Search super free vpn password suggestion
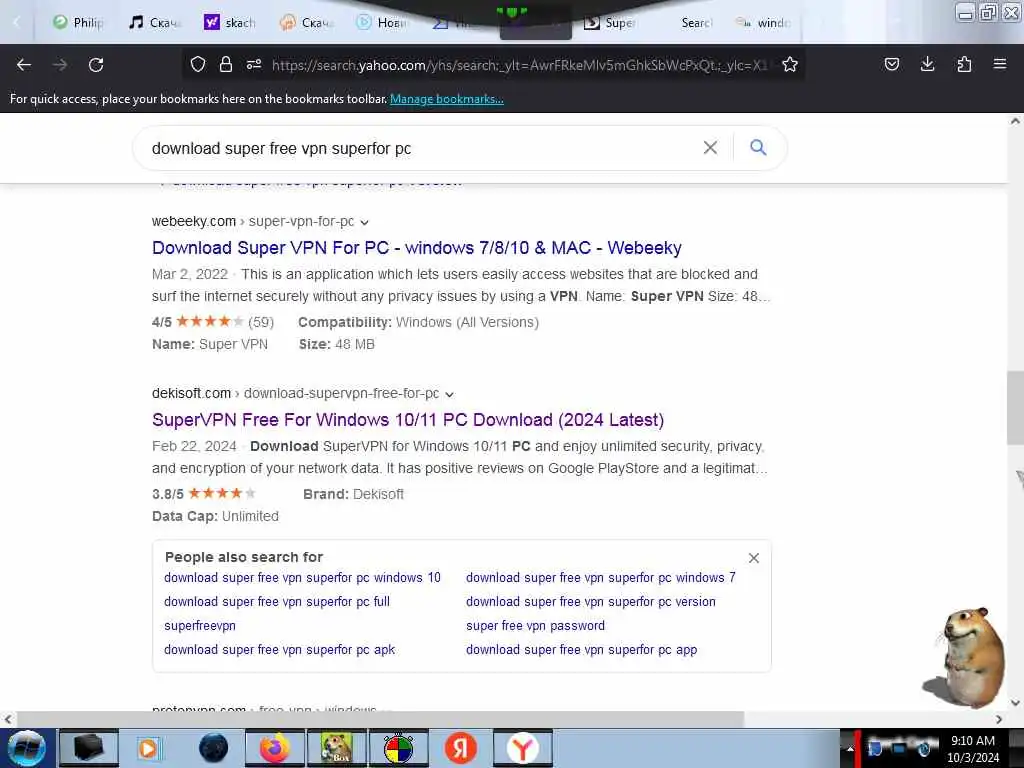This screenshot has height=768, width=1024. point(536,626)
